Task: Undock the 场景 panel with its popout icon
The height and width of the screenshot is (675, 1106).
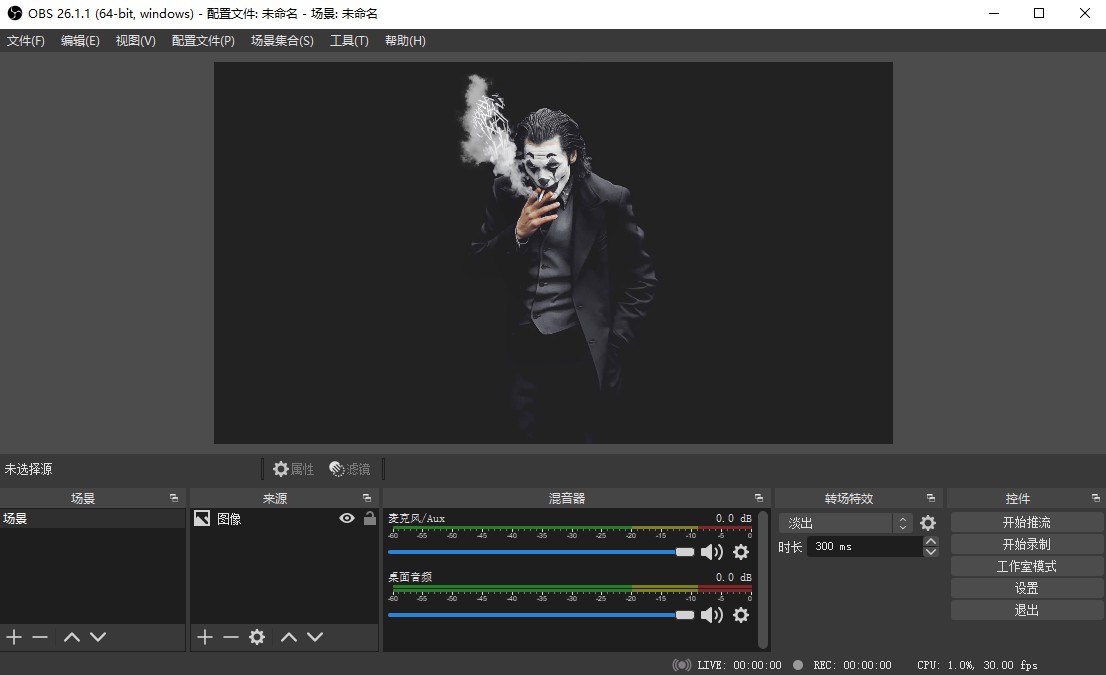Action: [174, 498]
